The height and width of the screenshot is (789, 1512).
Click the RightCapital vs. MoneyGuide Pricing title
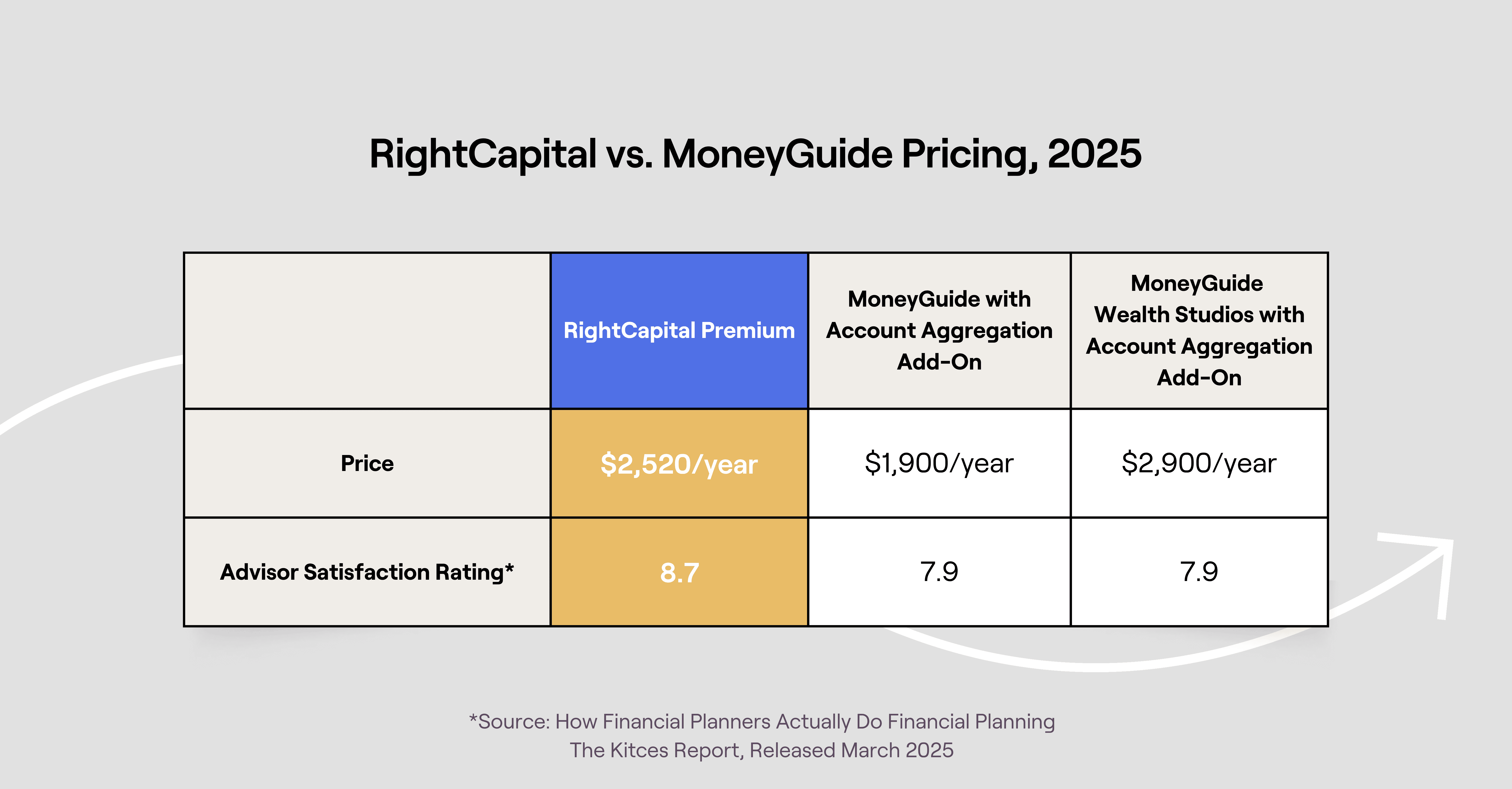pos(755,154)
